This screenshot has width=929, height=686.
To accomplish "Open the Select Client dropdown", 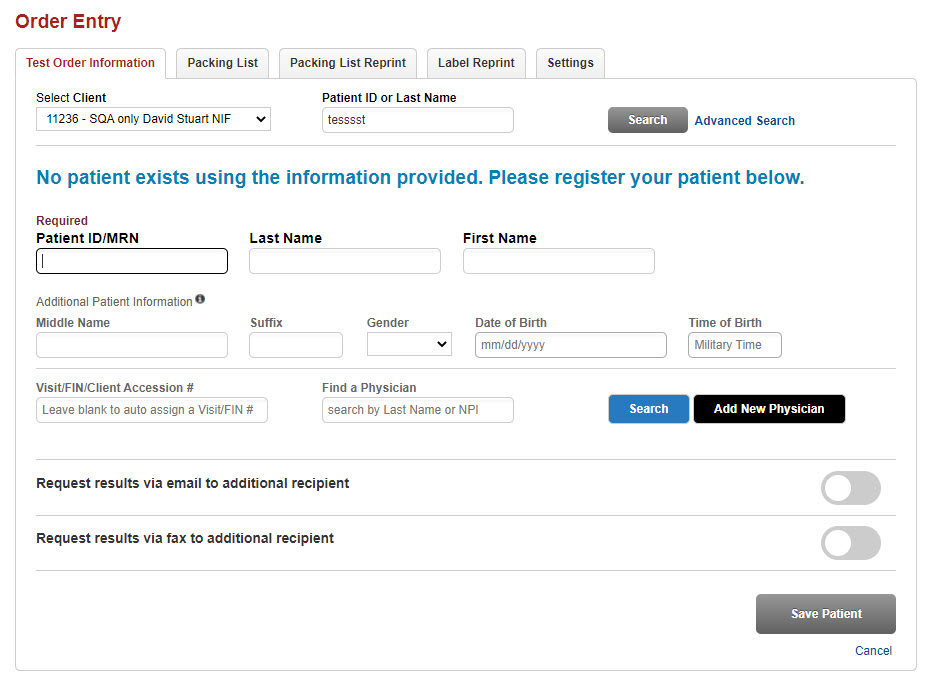I will click(153, 119).
